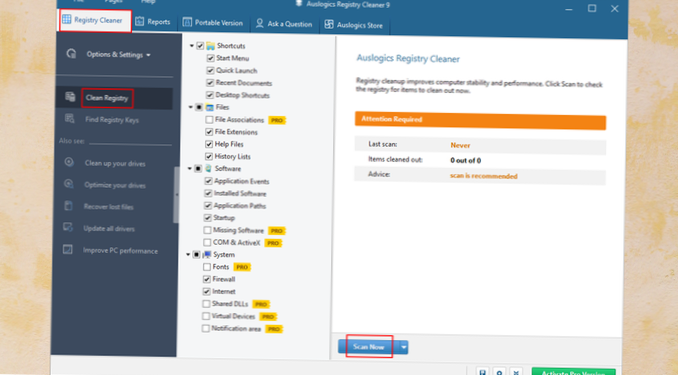Viewport: 678px width, 375px height.
Task: Click the Find Registry Keys icon
Action: [x=69, y=119]
